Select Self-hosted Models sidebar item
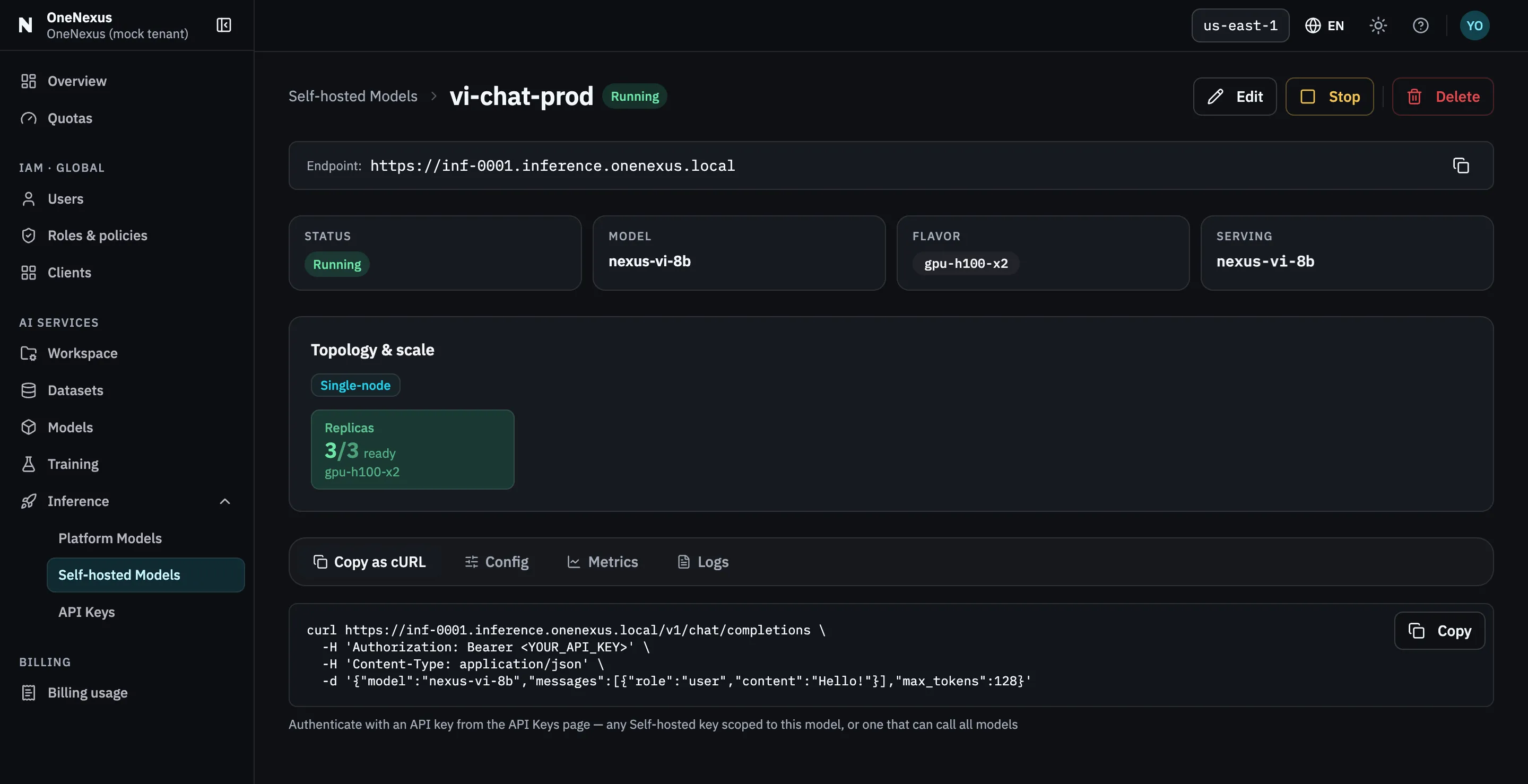 pos(146,574)
